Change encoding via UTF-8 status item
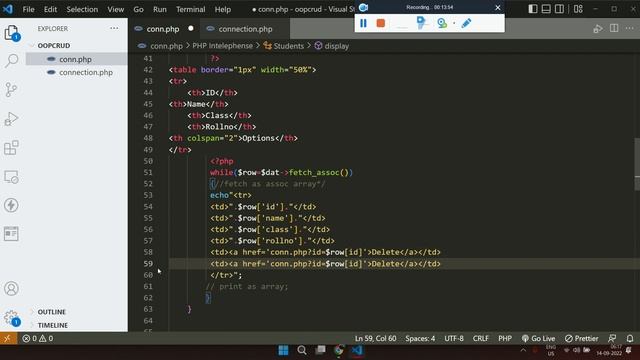 click(x=454, y=338)
